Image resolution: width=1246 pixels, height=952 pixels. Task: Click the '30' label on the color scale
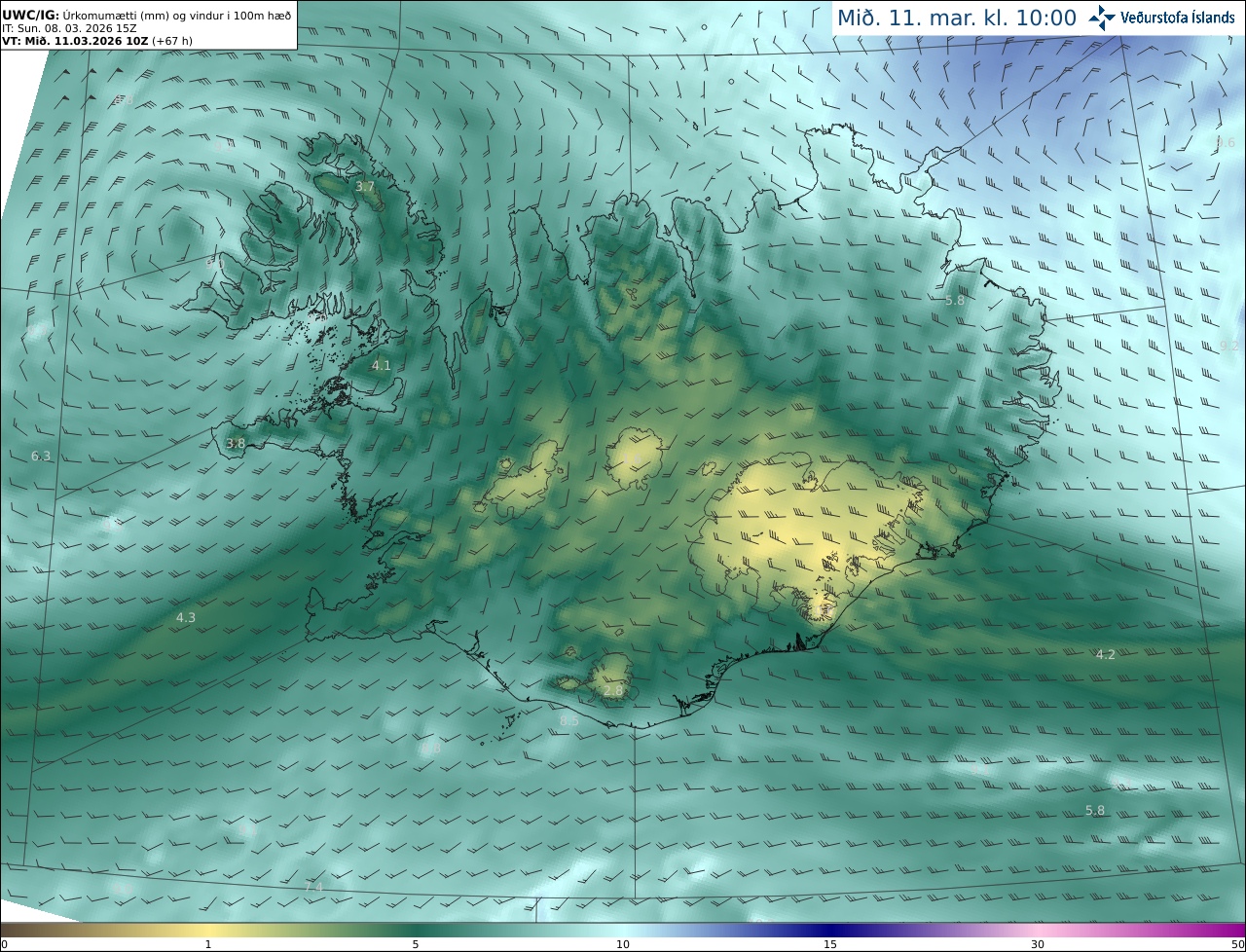coord(1038,944)
